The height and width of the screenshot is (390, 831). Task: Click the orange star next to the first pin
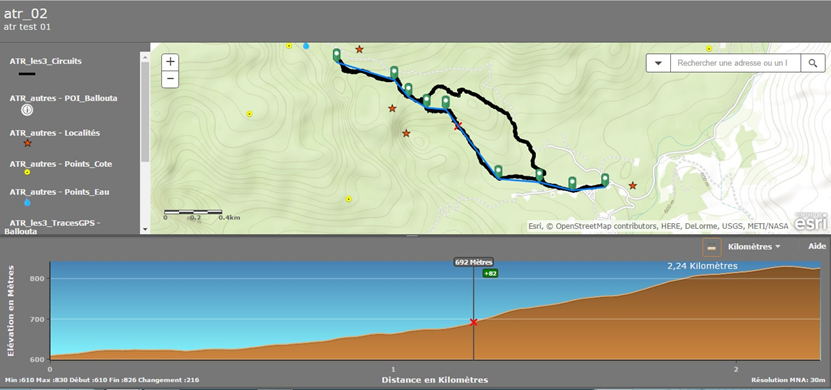(x=359, y=49)
